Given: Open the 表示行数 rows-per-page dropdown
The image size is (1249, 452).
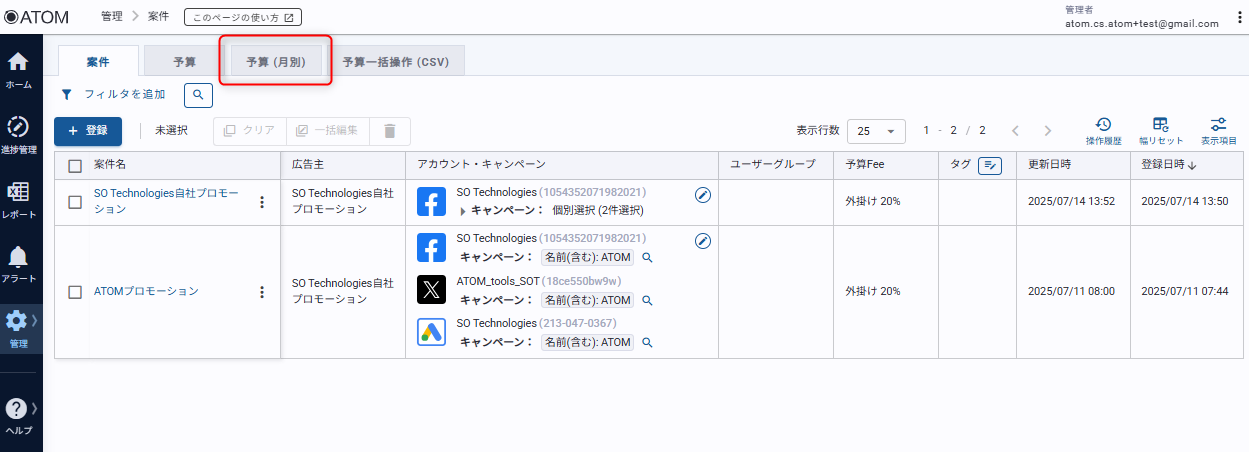Looking at the screenshot, I should [876, 131].
